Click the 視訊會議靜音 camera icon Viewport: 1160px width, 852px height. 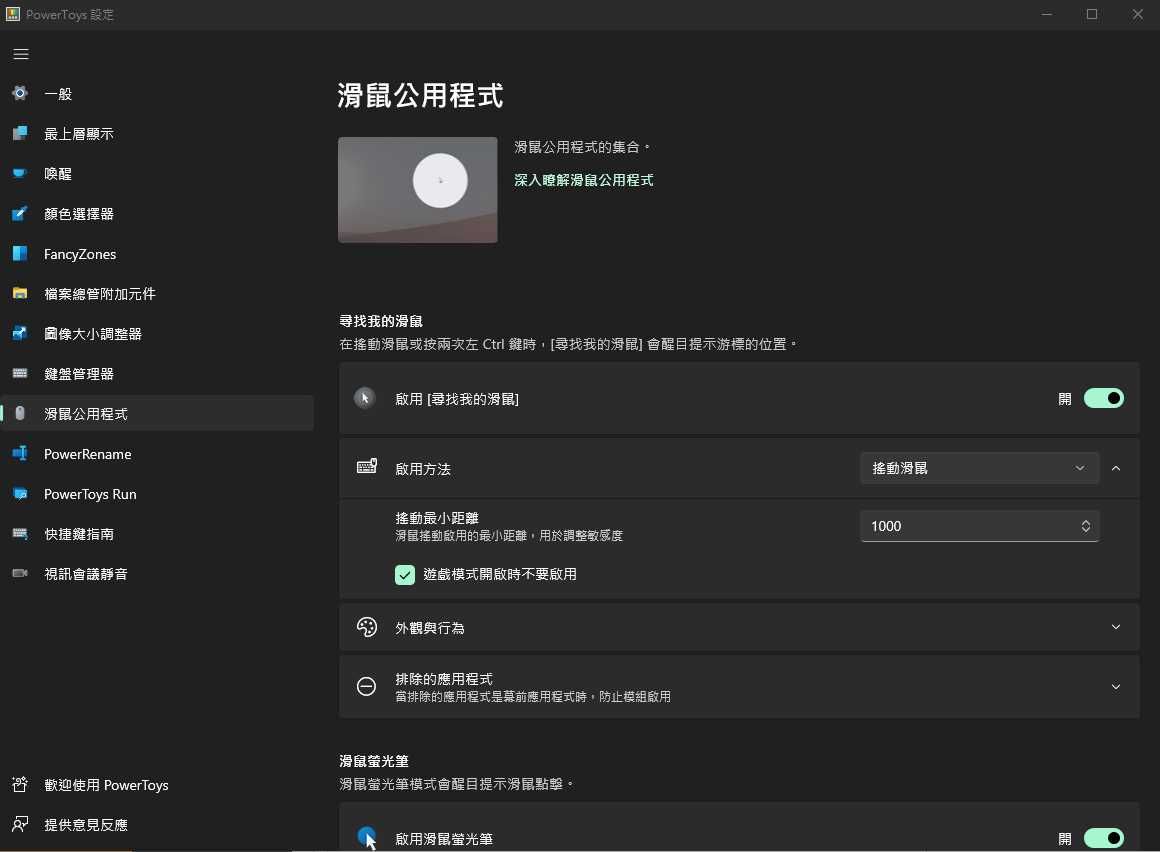20,574
